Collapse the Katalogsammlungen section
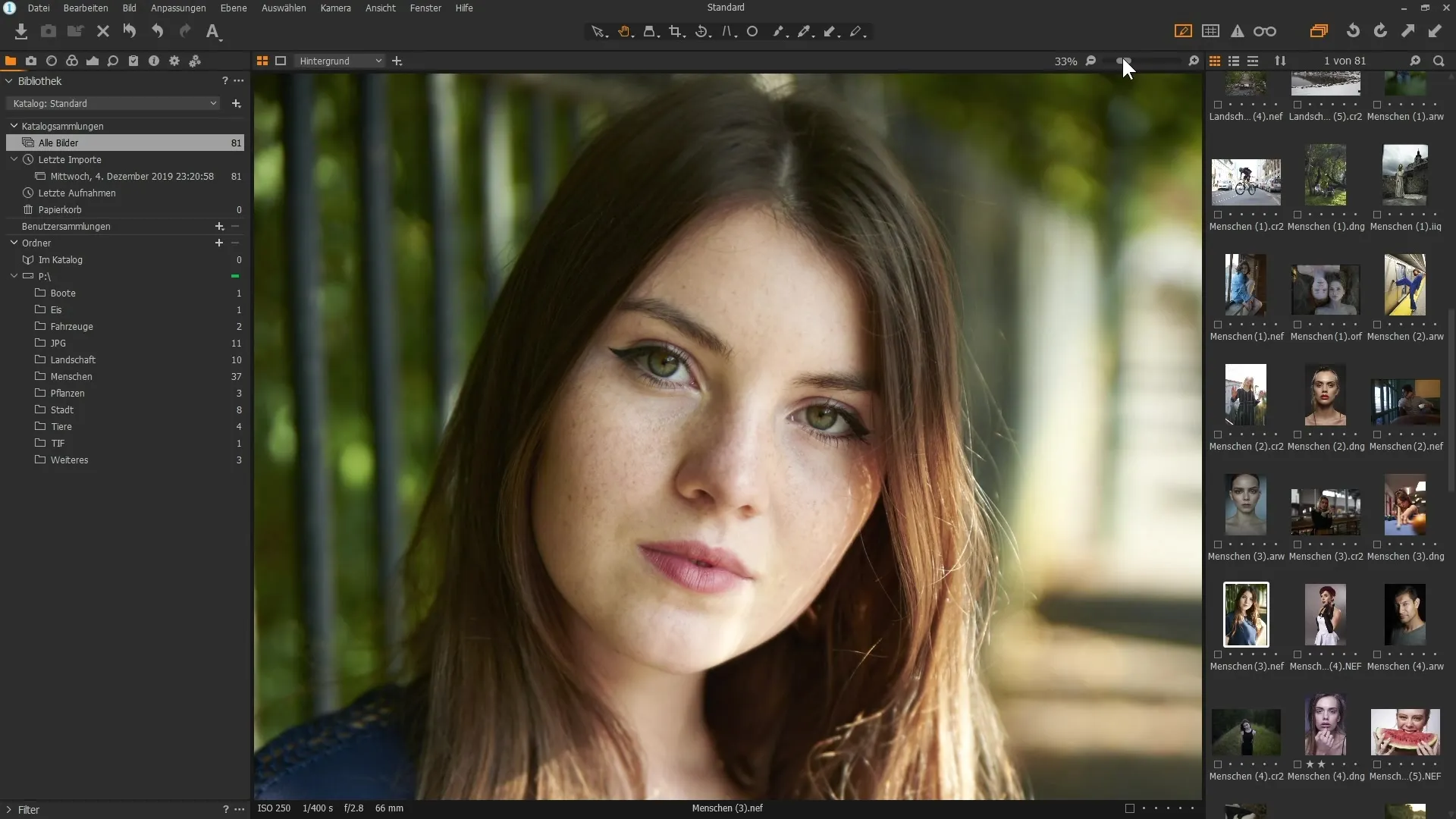This screenshot has height=819, width=1456. pos(14,126)
